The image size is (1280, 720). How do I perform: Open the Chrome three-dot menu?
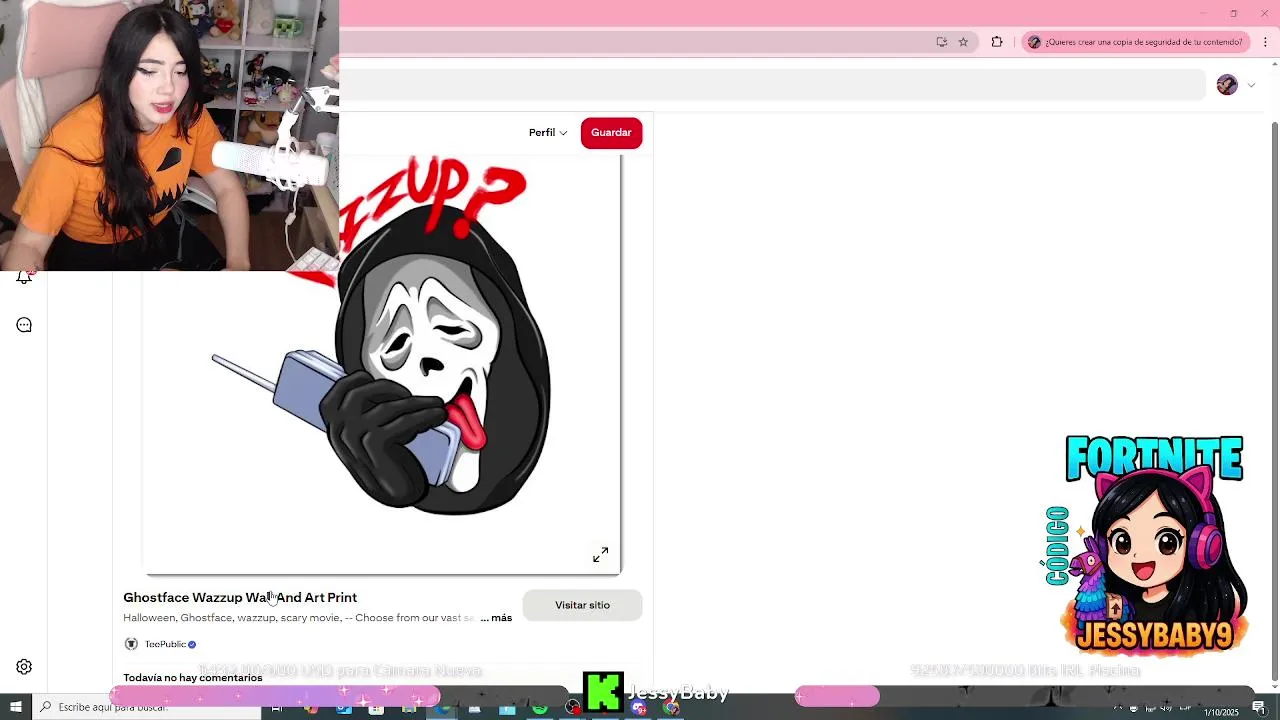[1265, 42]
